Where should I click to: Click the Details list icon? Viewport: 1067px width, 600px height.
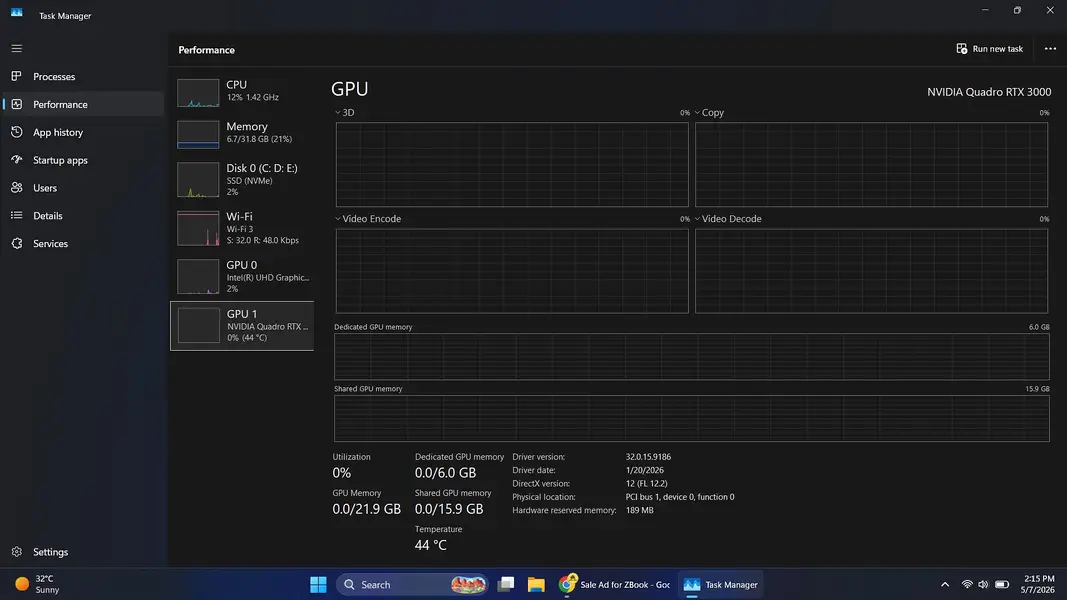tap(16, 216)
